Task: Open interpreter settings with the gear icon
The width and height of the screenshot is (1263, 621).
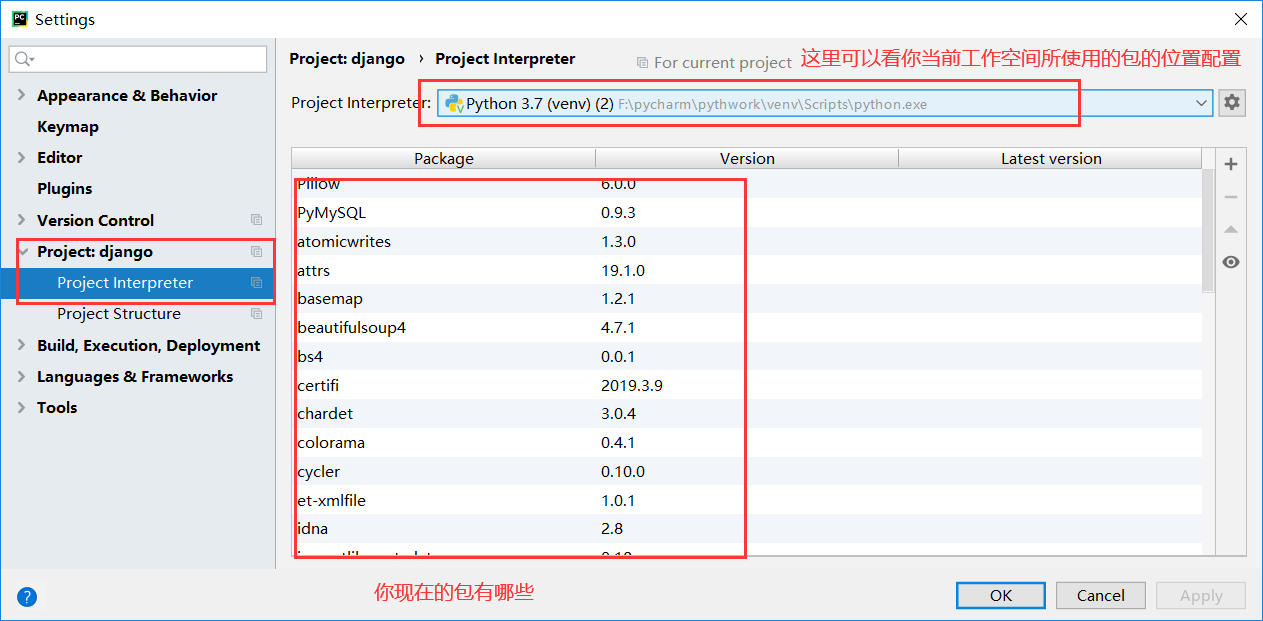Action: click(x=1231, y=102)
